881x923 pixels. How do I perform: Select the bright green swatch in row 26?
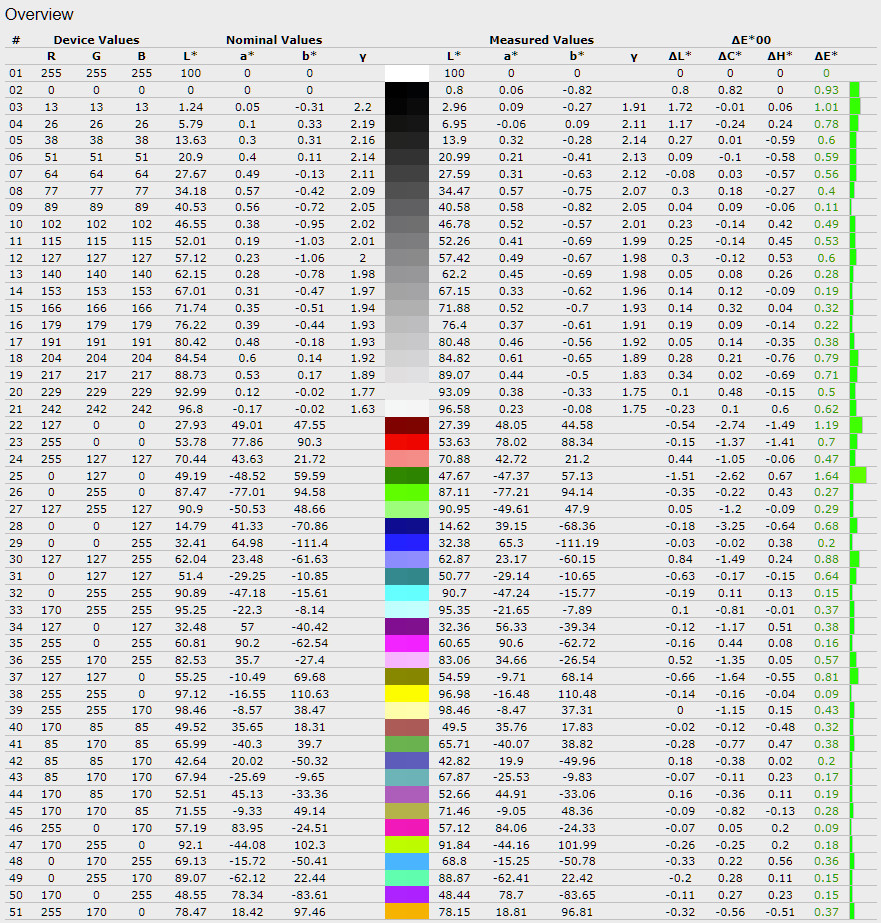coord(407,493)
